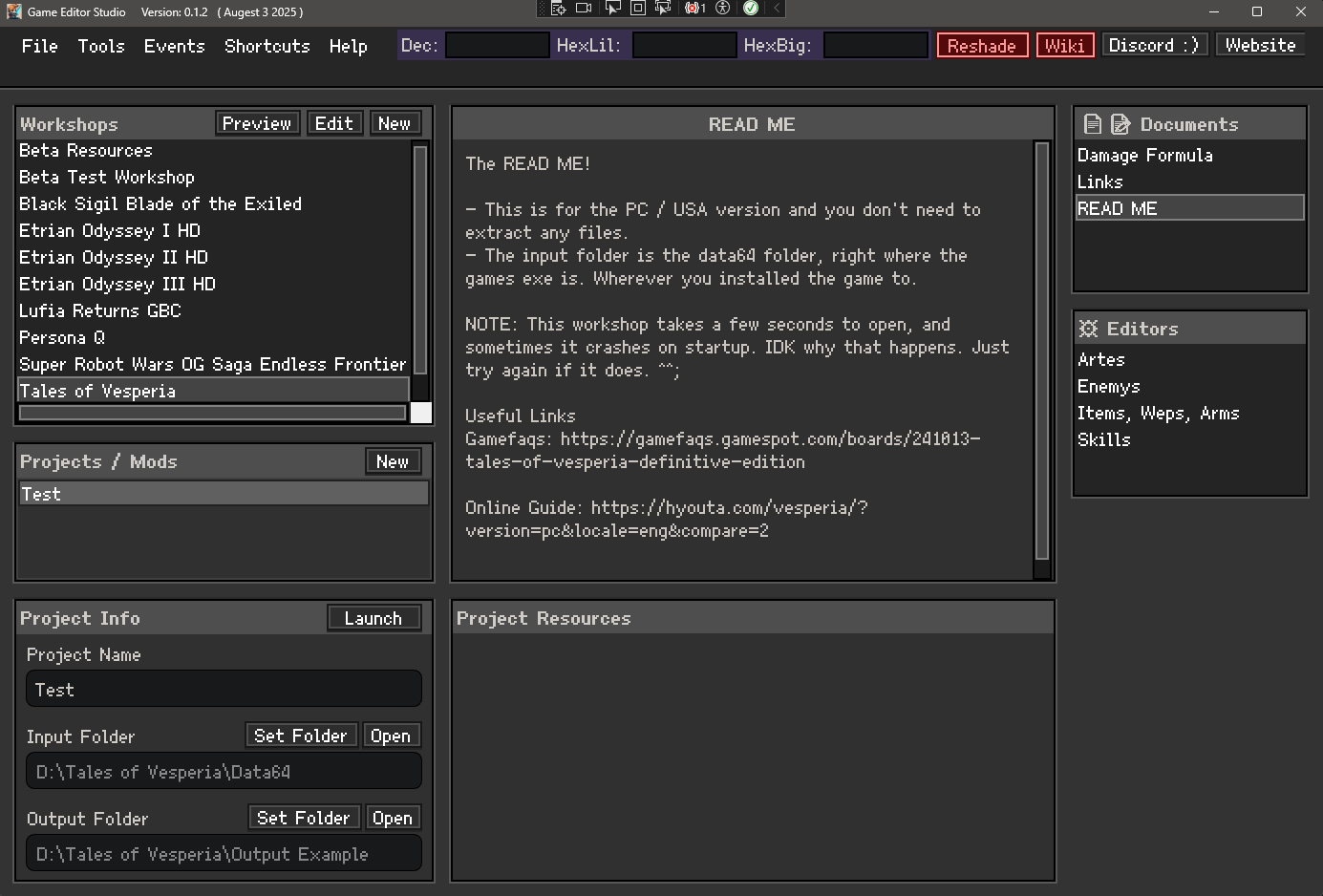Click the camera icon in debug toolbar
1323x896 pixels.
pos(584,9)
